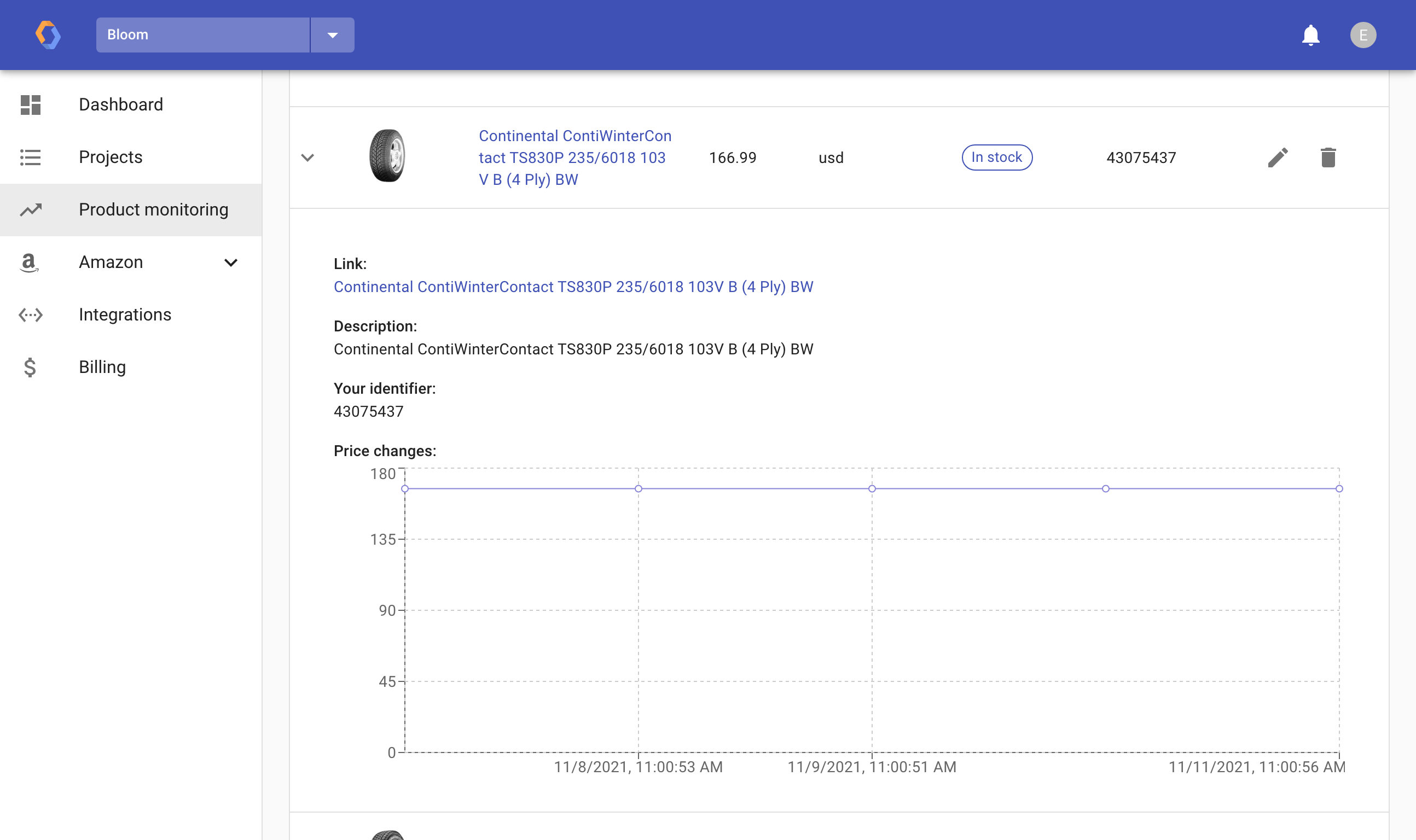Open the Bloom project dropdown arrow

click(x=332, y=35)
